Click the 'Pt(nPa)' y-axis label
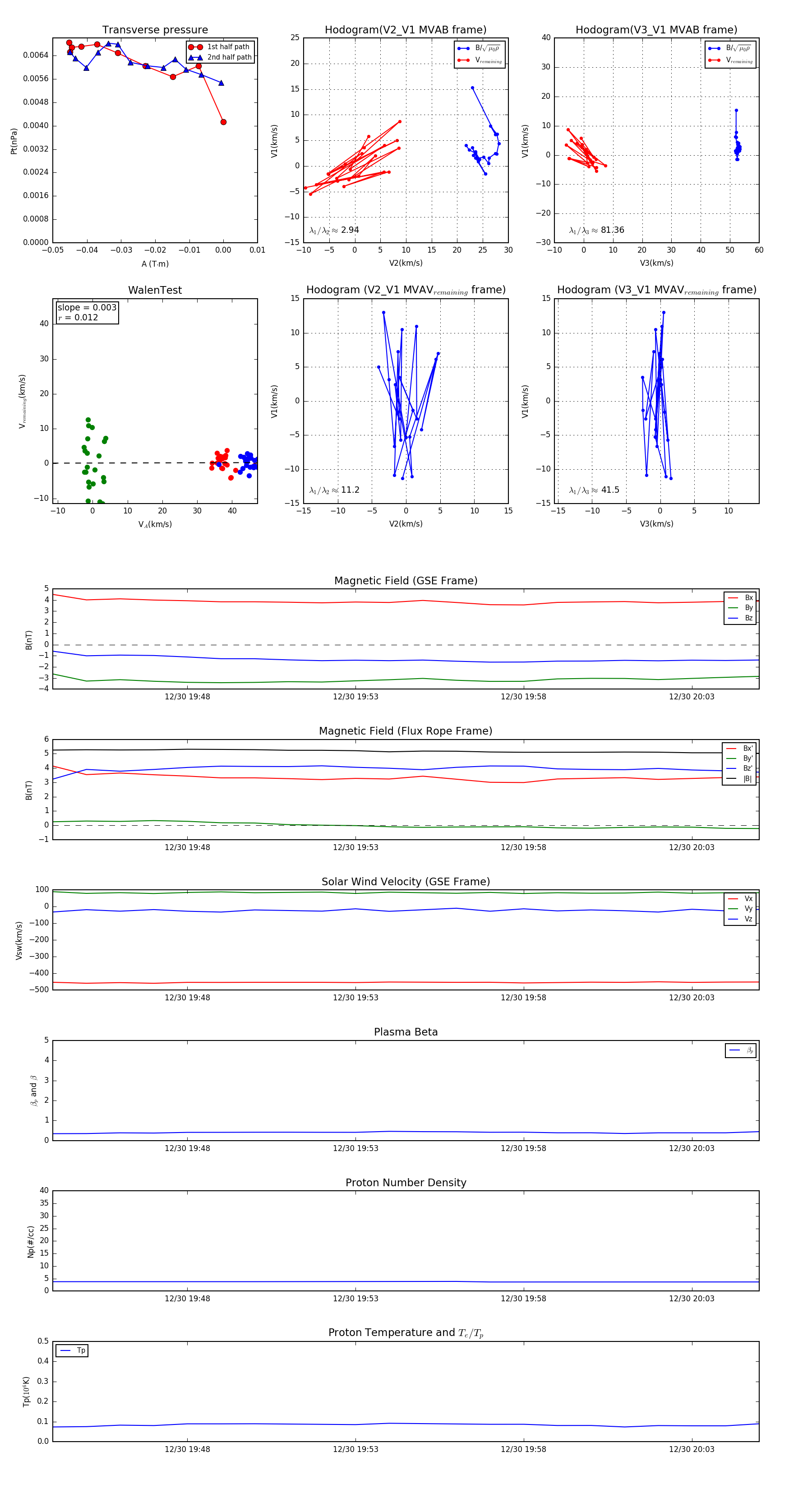This screenshot has height=1489, width=812. [x=14, y=140]
